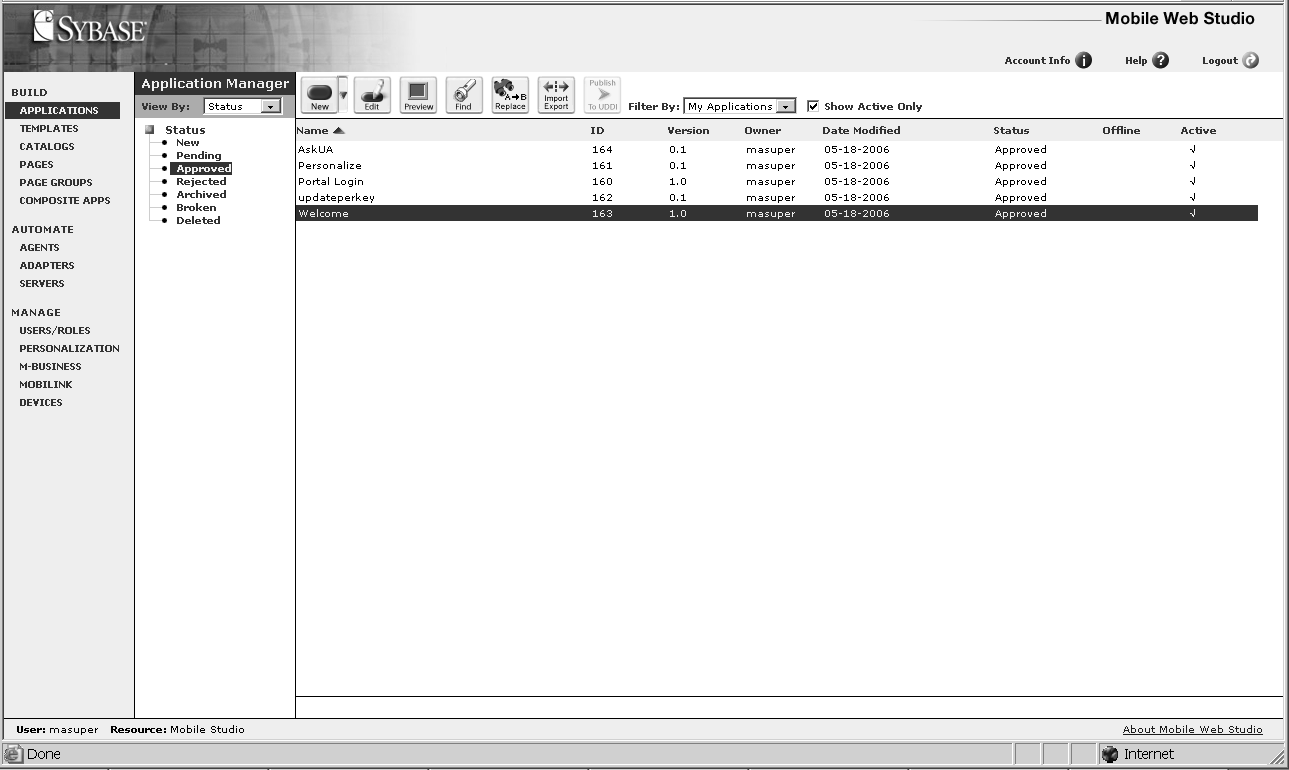Sort by Version column header
This screenshot has width=1289, height=770.
point(688,130)
